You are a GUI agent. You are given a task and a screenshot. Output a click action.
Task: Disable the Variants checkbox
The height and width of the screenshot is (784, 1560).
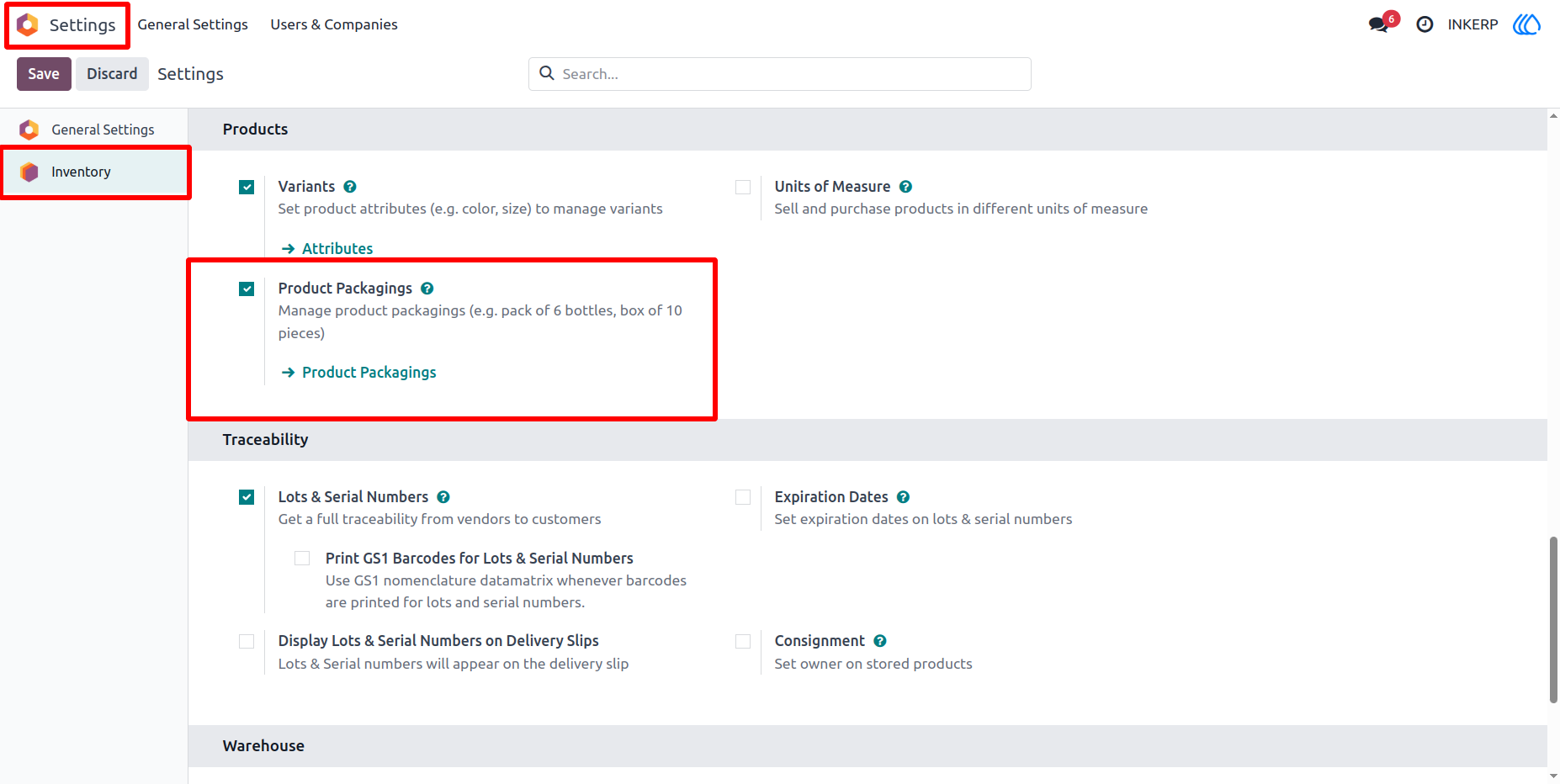pyautogui.click(x=247, y=187)
